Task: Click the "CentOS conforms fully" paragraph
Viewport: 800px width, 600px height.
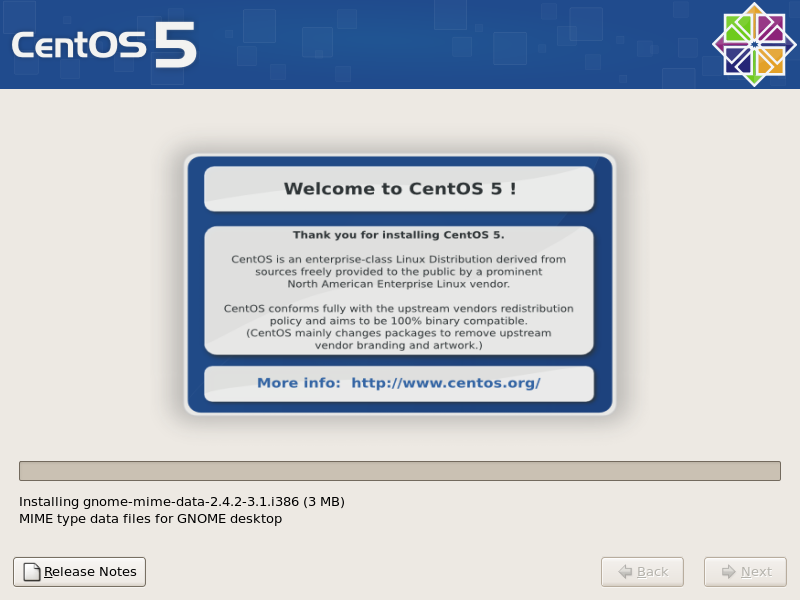Action: (x=399, y=314)
